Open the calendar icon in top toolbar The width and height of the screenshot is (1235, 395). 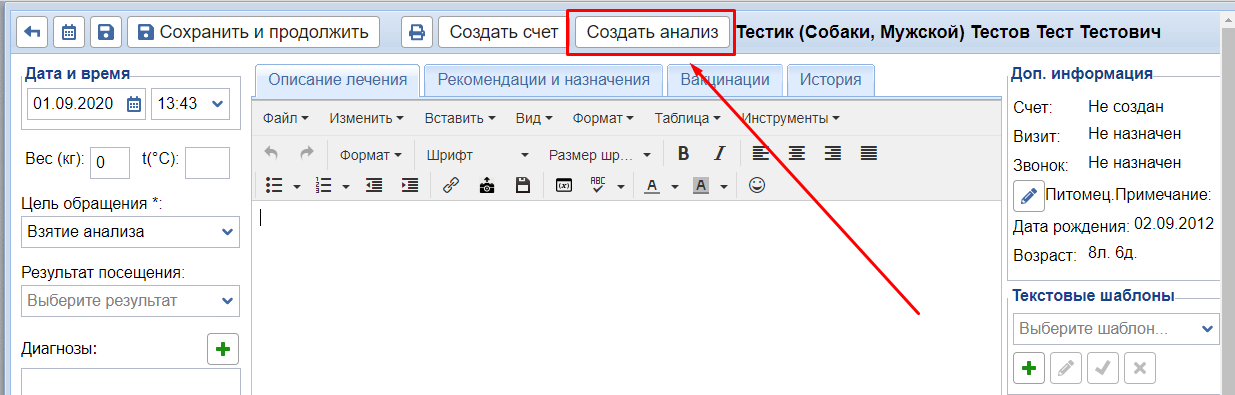click(x=69, y=32)
